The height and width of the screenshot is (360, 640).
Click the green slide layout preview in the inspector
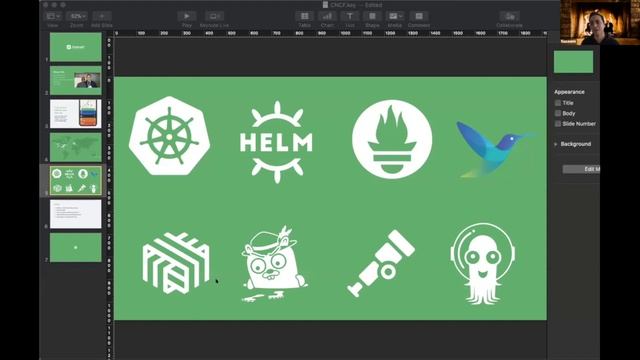573,62
